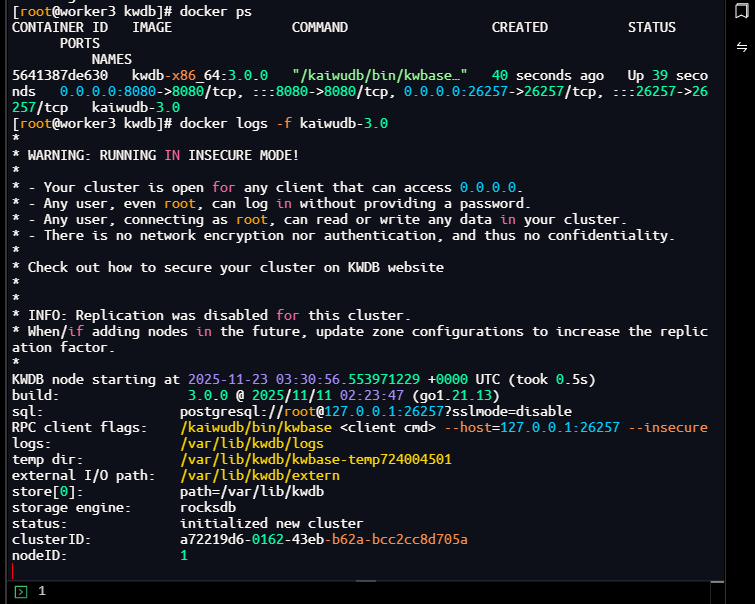Click the '--insecure' flag text

(668, 427)
